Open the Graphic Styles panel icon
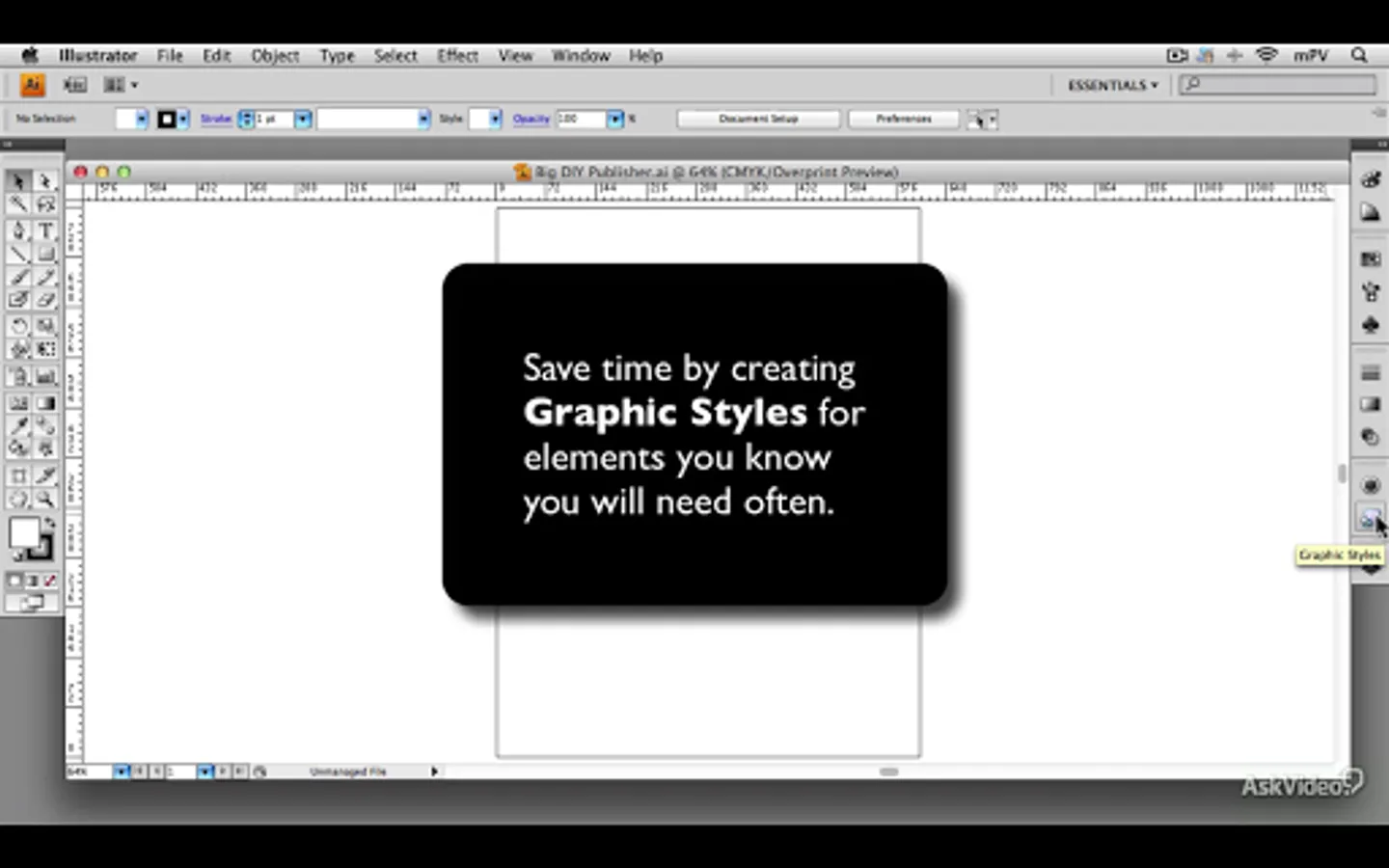Image resolution: width=1389 pixels, height=868 pixels. [x=1369, y=519]
